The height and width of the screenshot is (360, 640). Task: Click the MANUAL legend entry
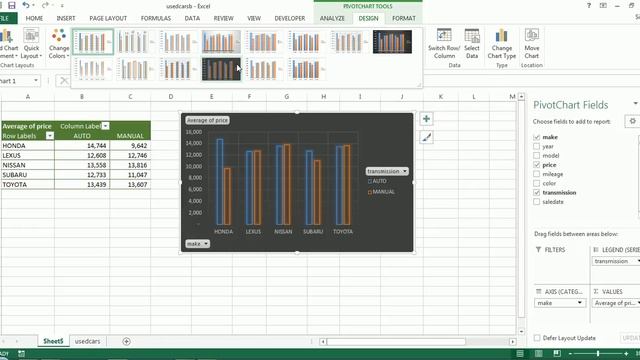[381, 192]
